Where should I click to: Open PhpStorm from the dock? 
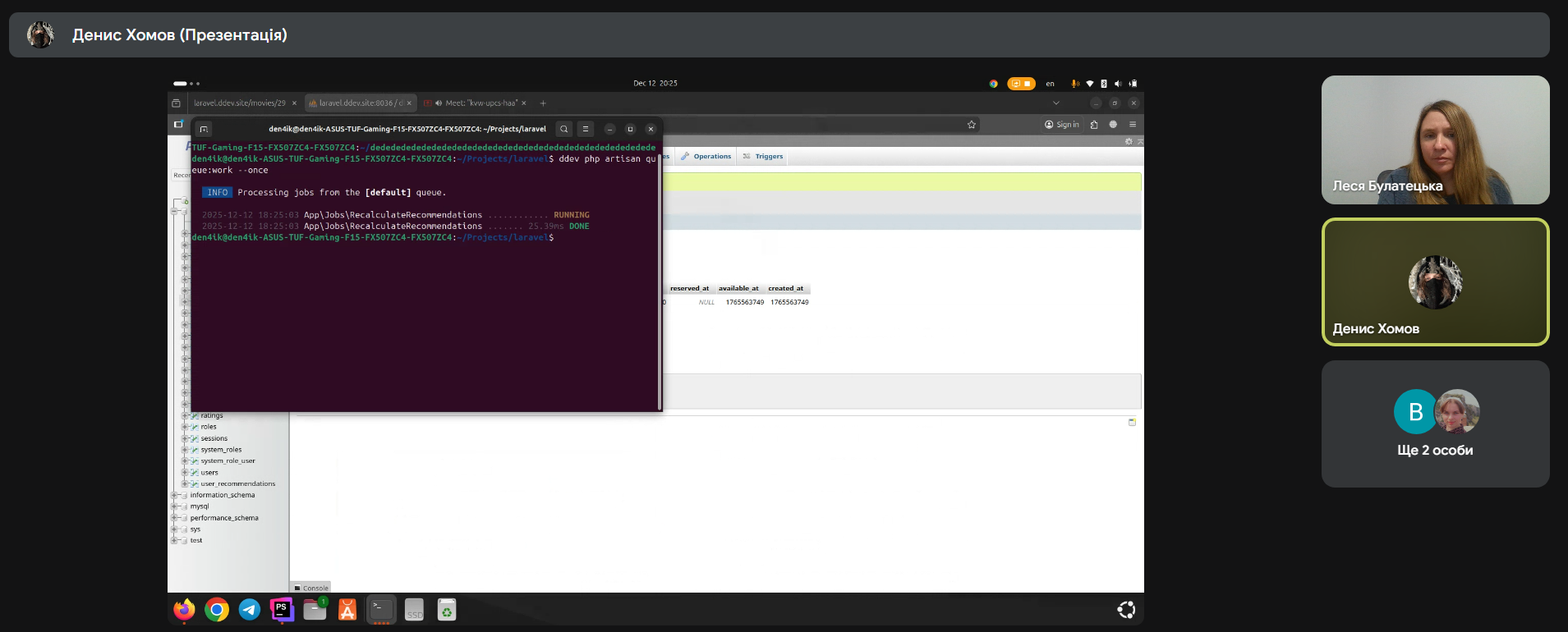click(282, 610)
